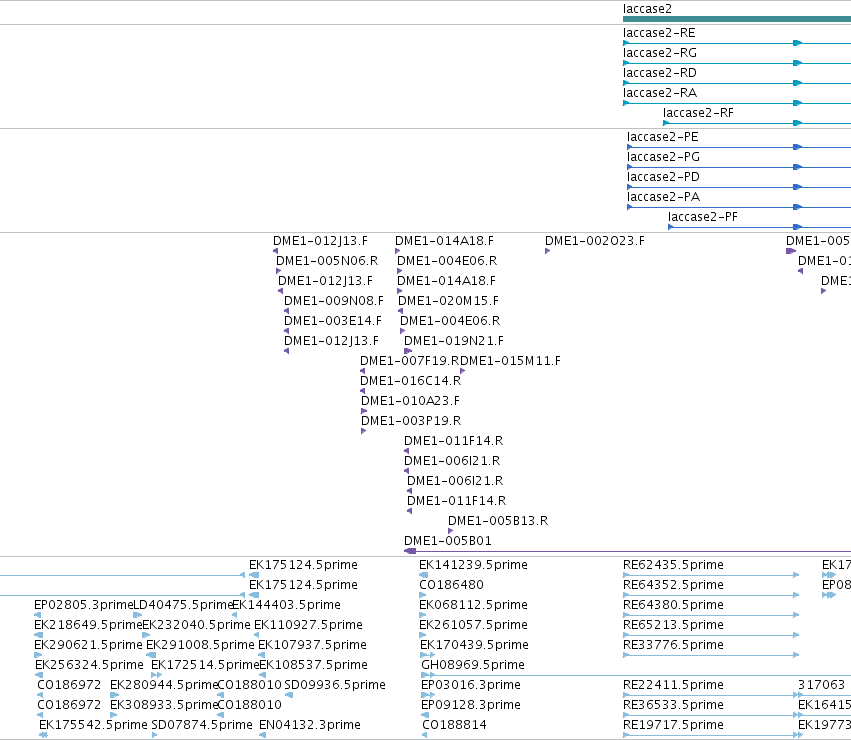Click the DME1-010A23.F label
This screenshot has width=851, height=740.
pyautogui.click(x=410, y=401)
